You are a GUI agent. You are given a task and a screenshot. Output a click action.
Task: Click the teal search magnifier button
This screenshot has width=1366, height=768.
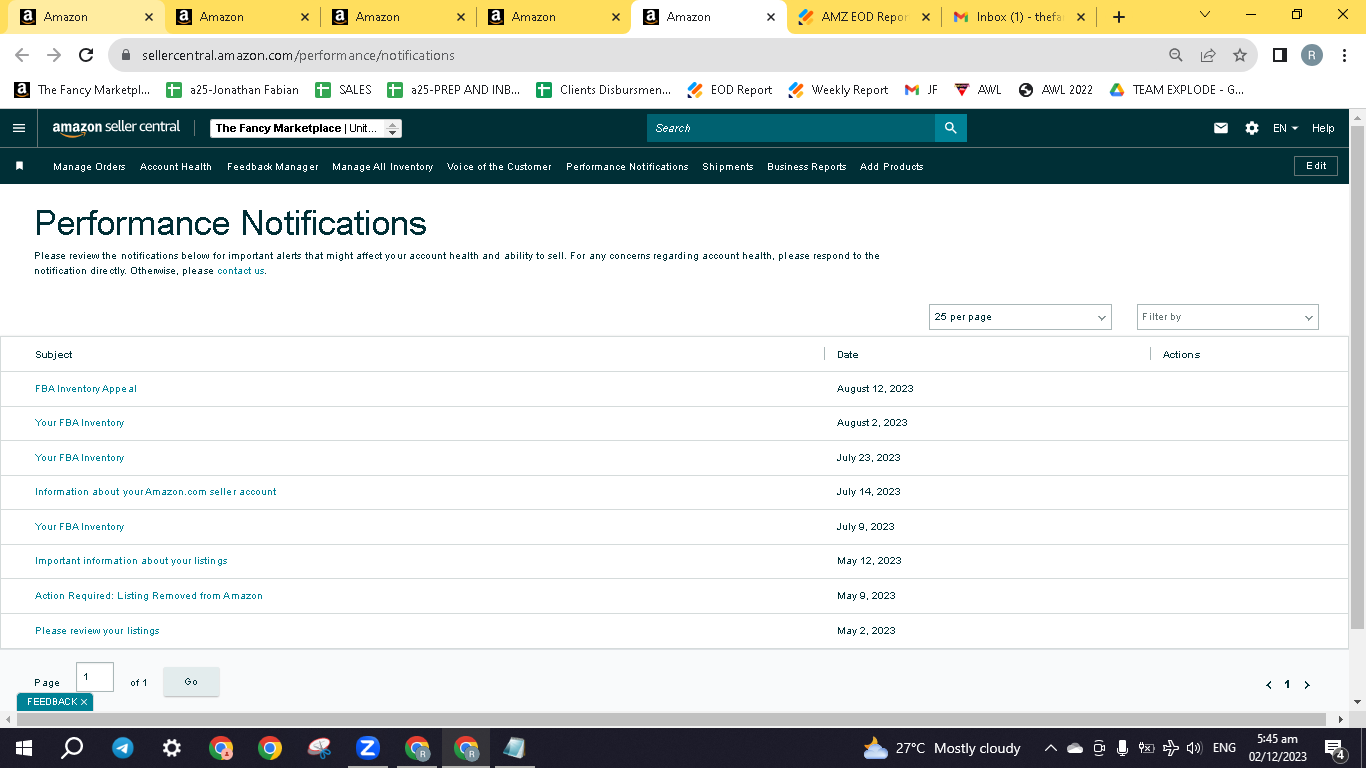[951, 128]
